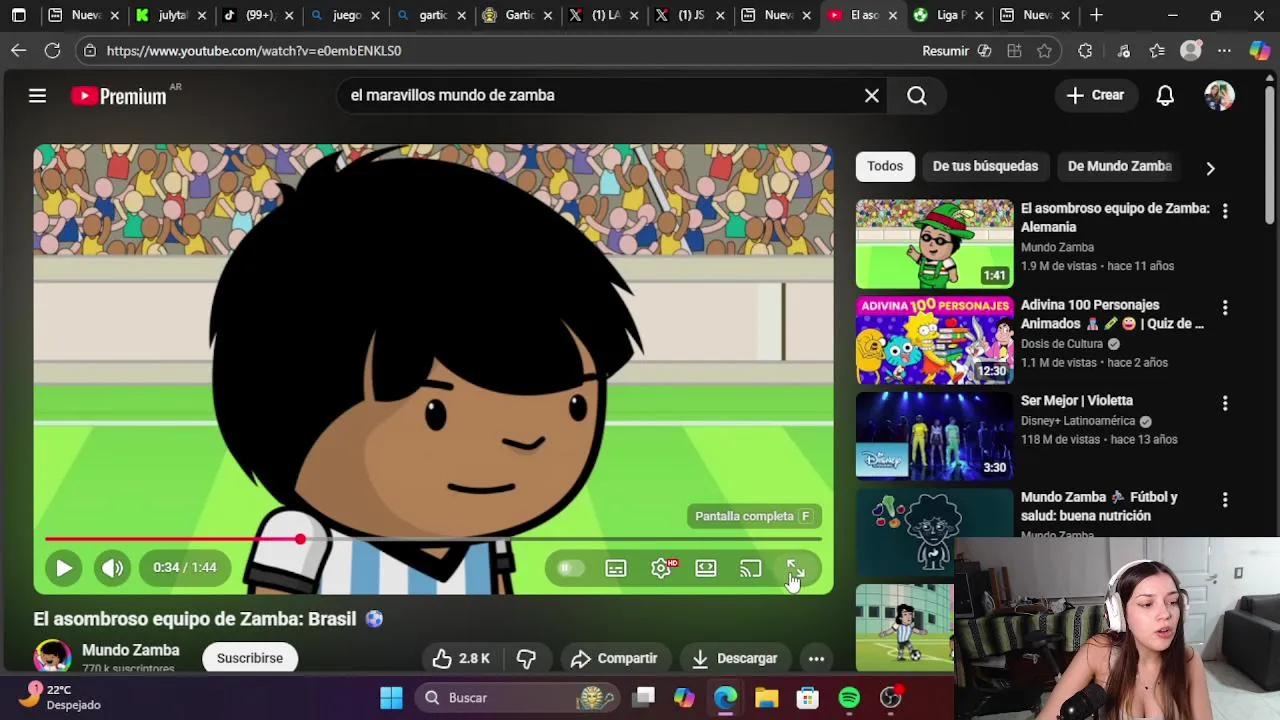This screenshot has width=1280, height=720.
Task: Subscribe with the Suscribirse button
Action: [x=250, y=658]
